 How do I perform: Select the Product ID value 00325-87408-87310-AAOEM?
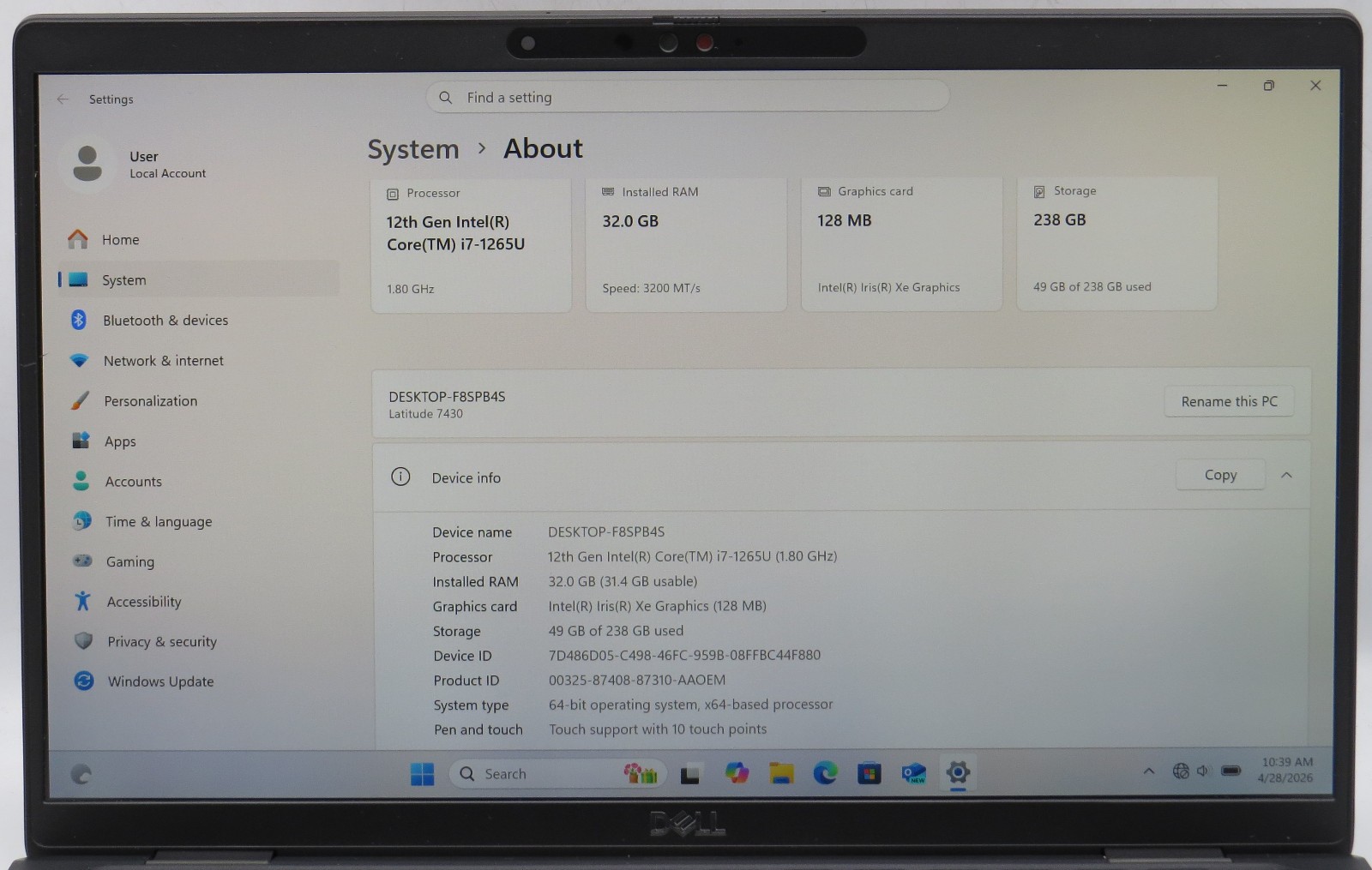637,680
